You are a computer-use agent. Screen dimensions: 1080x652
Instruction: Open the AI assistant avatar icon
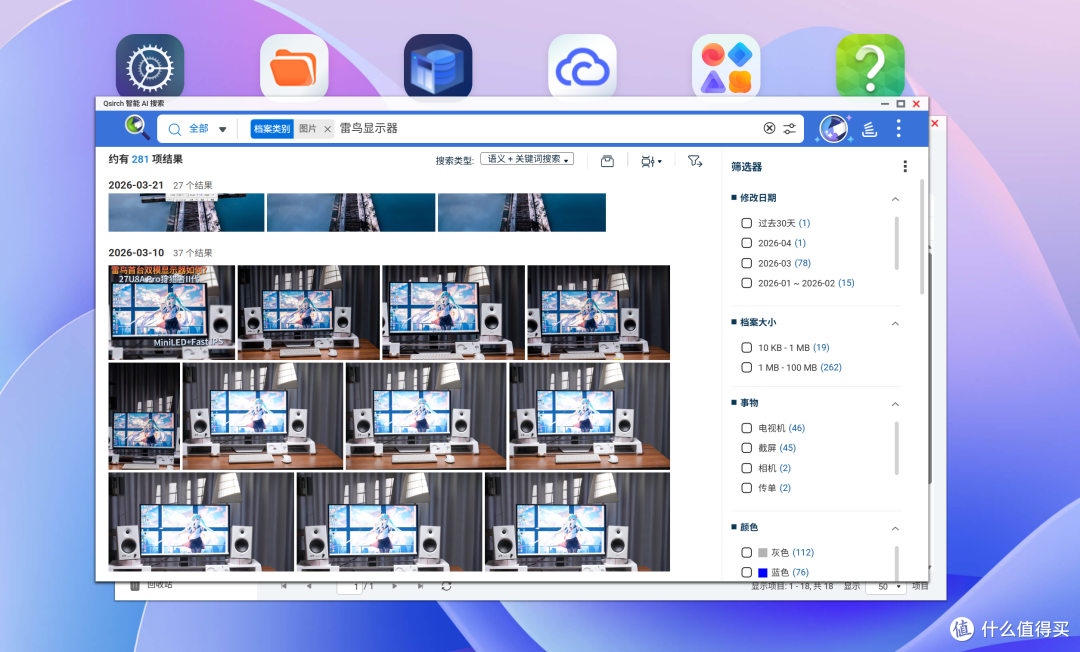[x=833, y=129]
